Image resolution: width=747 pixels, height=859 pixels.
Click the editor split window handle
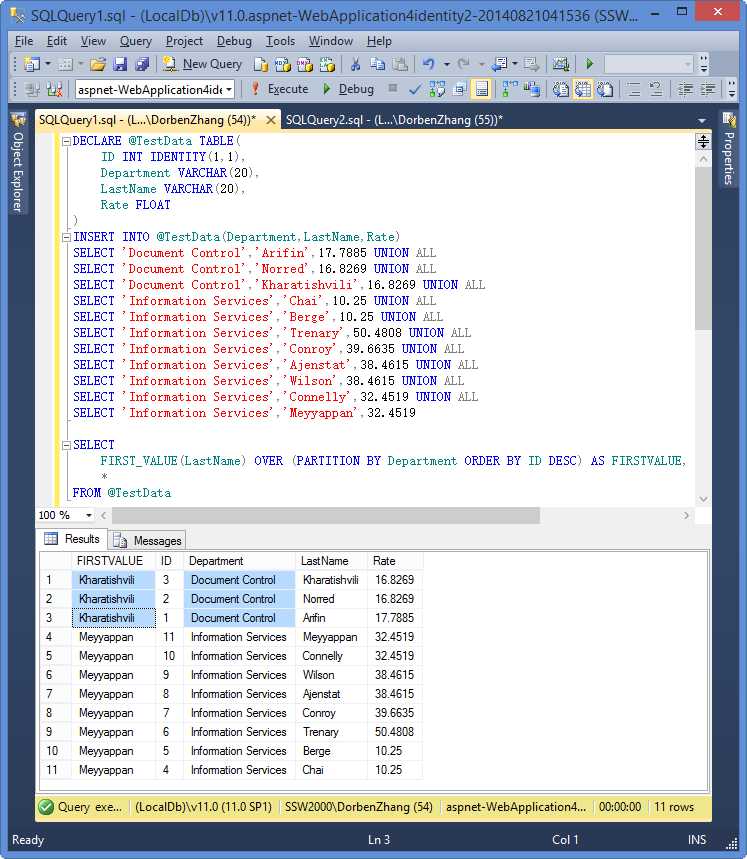pyautogui.click(x=703, y=142)
